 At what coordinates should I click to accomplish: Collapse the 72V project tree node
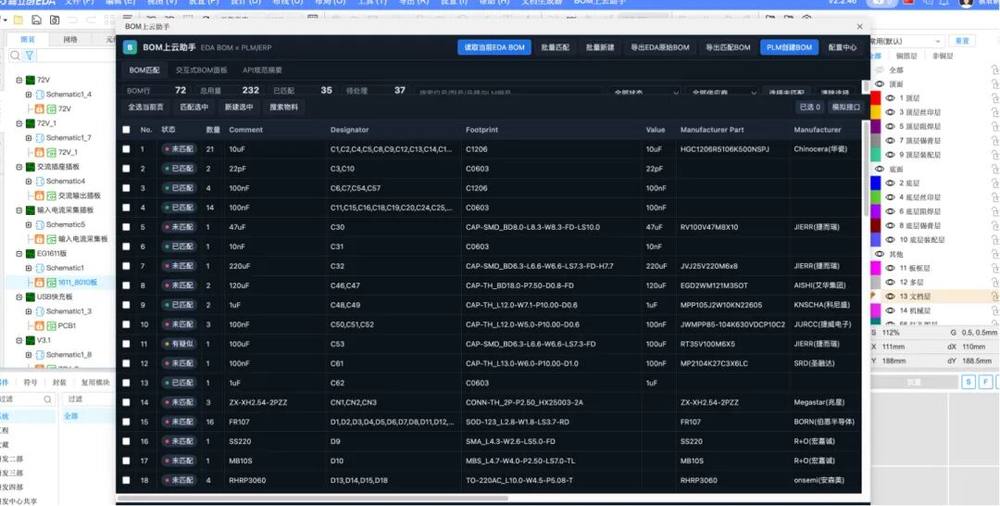19,80
